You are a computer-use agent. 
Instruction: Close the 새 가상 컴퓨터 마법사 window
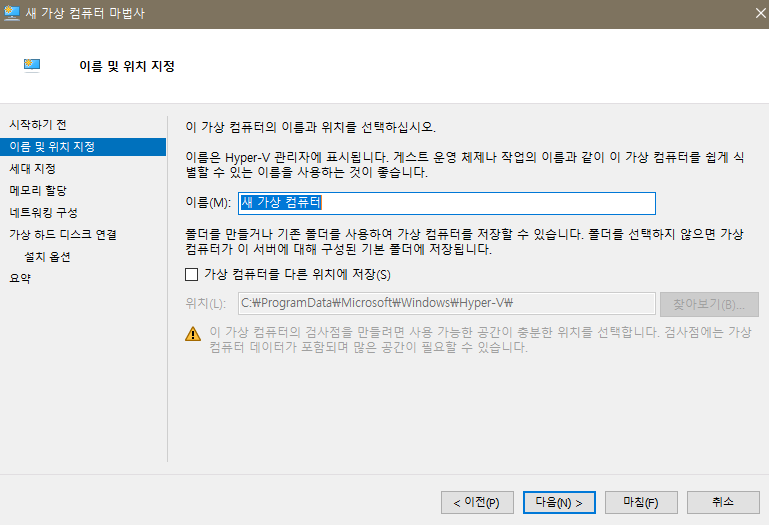tap(760, 13)
